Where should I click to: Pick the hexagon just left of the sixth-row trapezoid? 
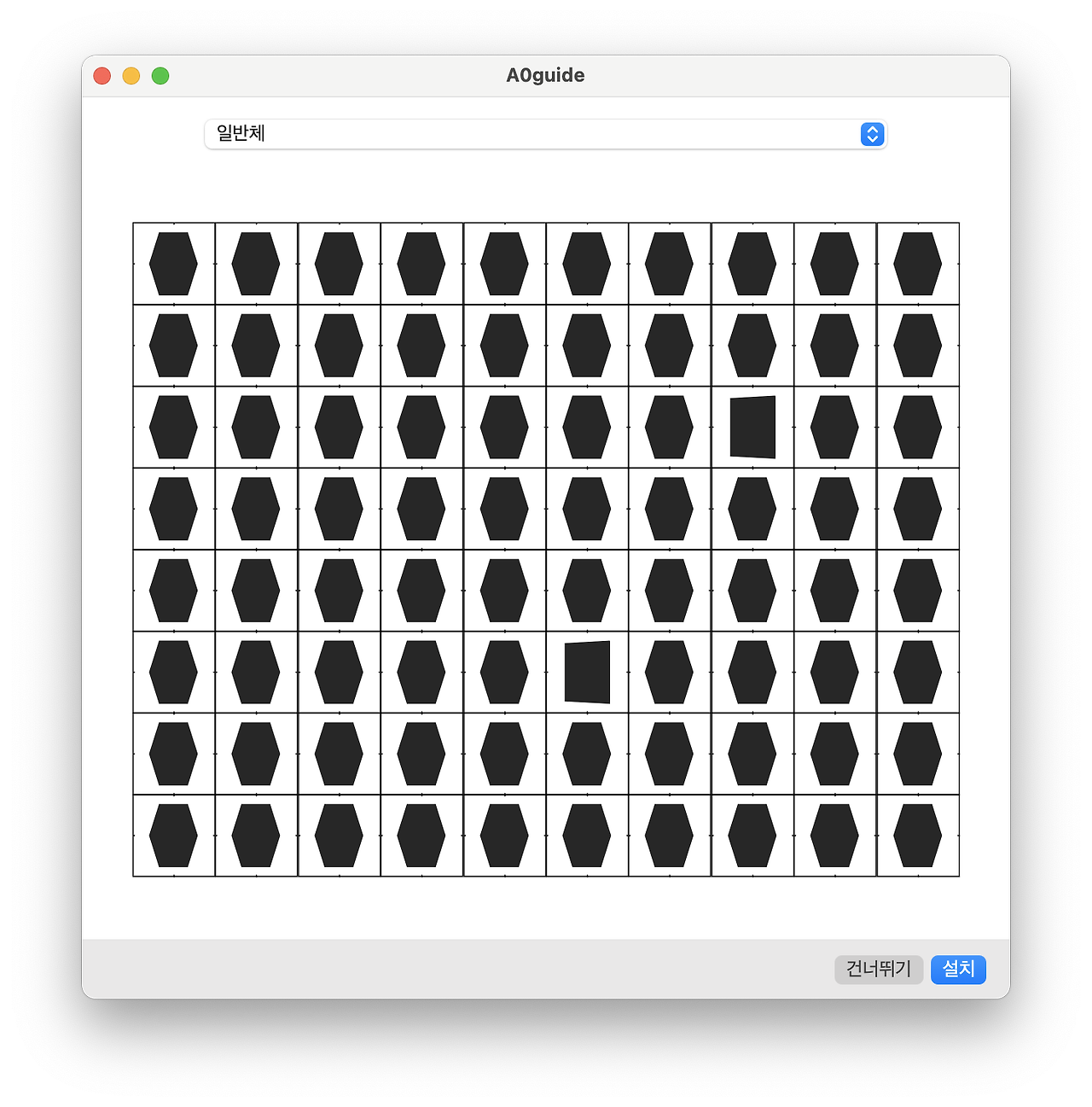pos(504,672)
